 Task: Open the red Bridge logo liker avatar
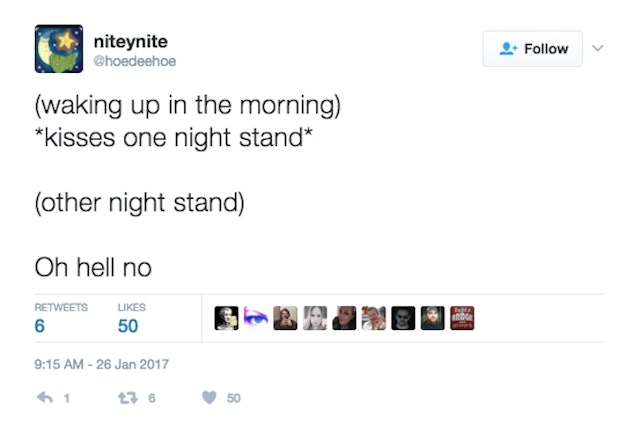pyautogui.click(x=462, y=319)
